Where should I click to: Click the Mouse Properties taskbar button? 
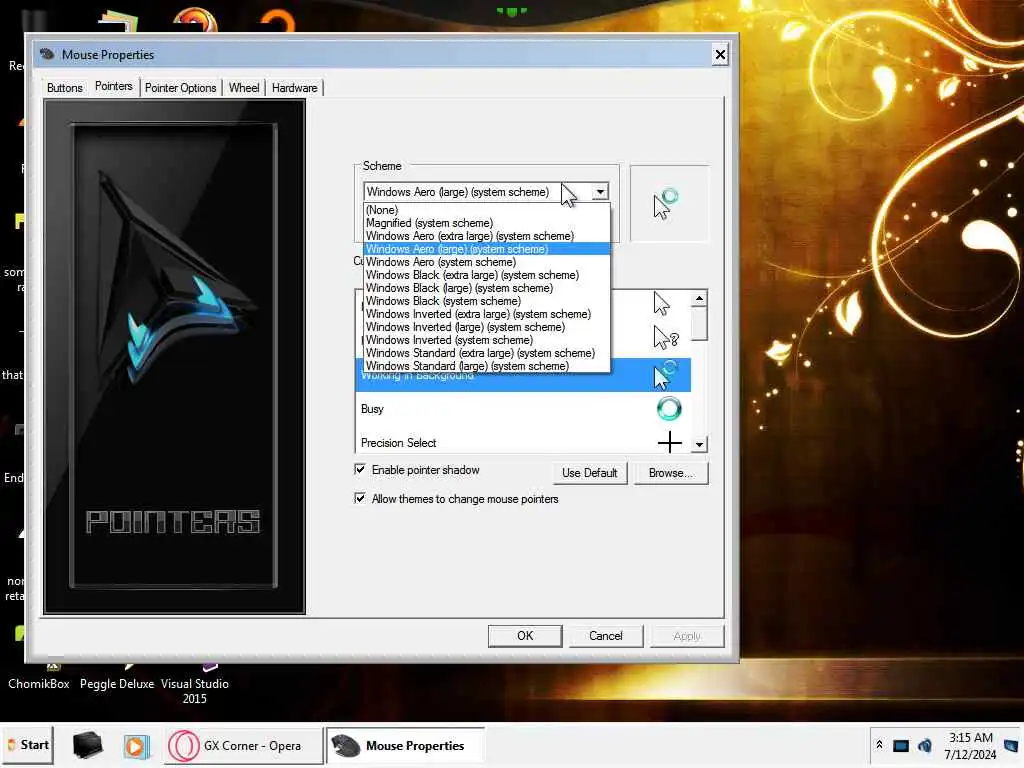[x=406, y=746]
